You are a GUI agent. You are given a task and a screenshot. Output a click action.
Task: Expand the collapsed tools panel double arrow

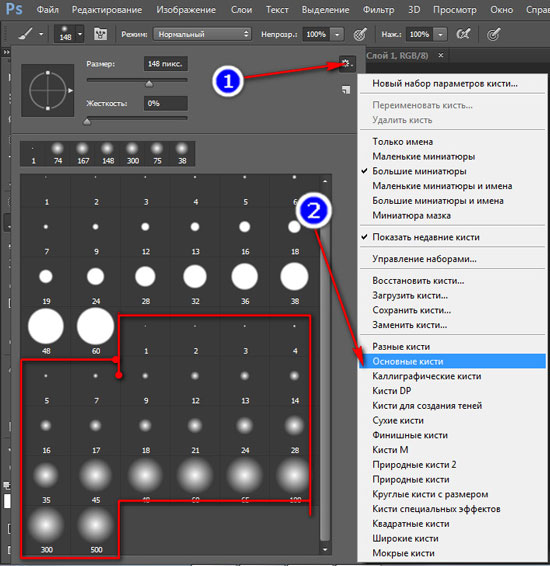point(6,52)
